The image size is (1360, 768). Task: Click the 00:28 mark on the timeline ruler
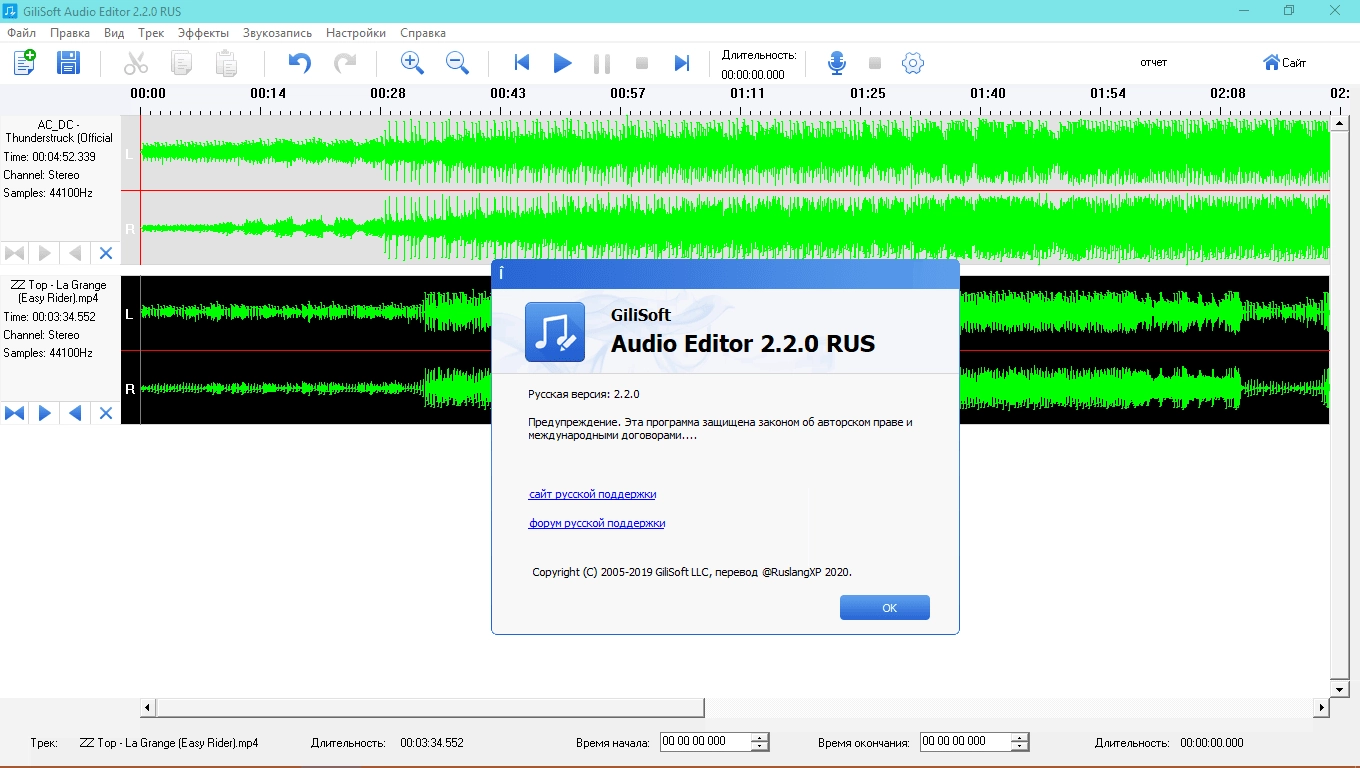click(388, 93)
